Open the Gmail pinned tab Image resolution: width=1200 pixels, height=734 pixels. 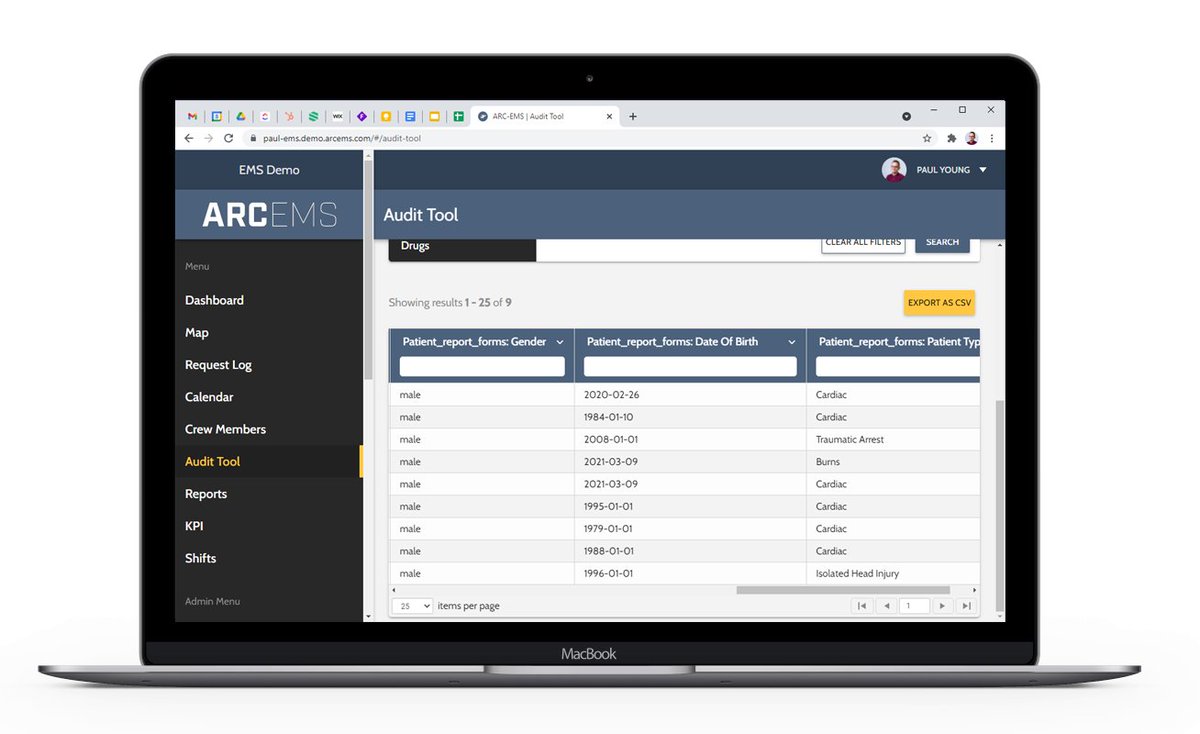click(x=192, y=116)
